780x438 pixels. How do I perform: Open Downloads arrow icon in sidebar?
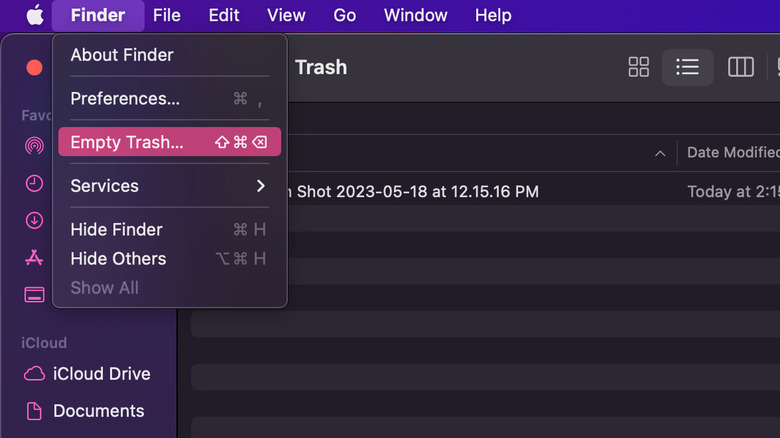pos(34,220)
